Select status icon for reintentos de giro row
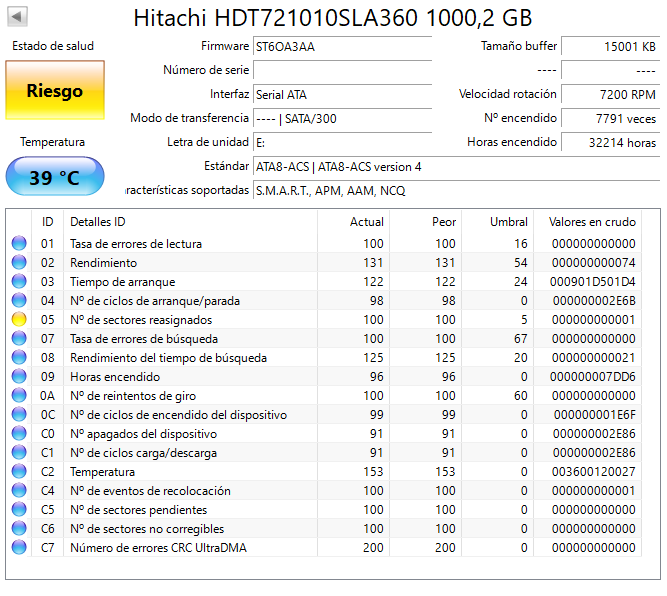 19,395
